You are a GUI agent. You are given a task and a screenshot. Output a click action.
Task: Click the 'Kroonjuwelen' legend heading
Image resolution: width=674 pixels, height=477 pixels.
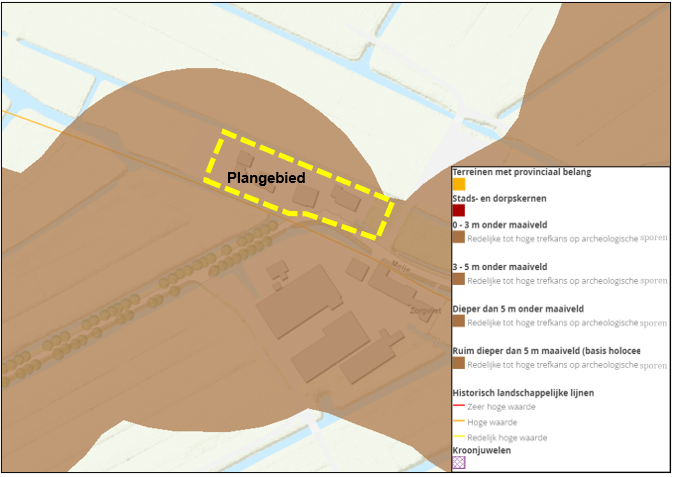(x=481, y=450)
